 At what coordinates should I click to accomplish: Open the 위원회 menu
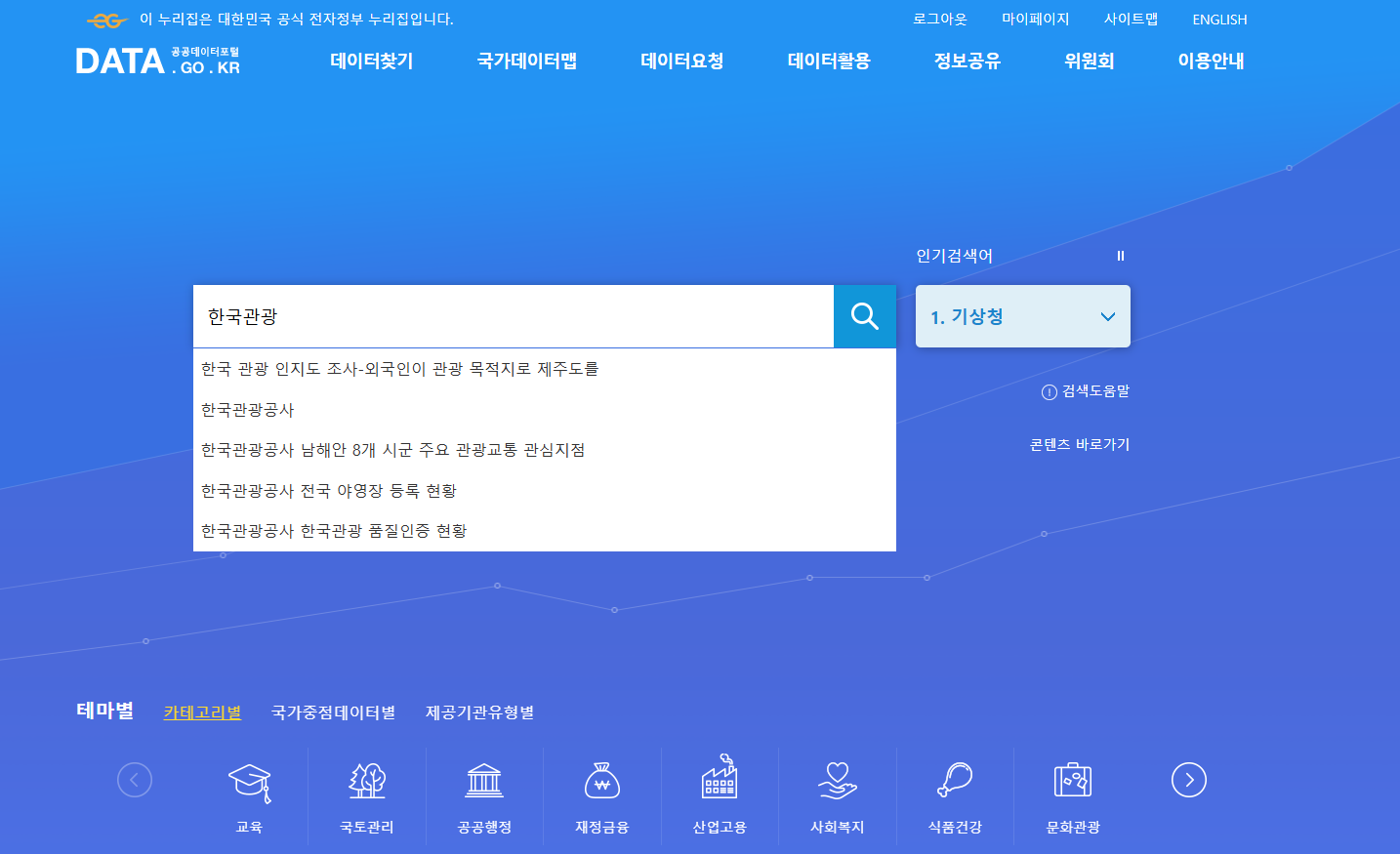click(x=1090, y=61)
